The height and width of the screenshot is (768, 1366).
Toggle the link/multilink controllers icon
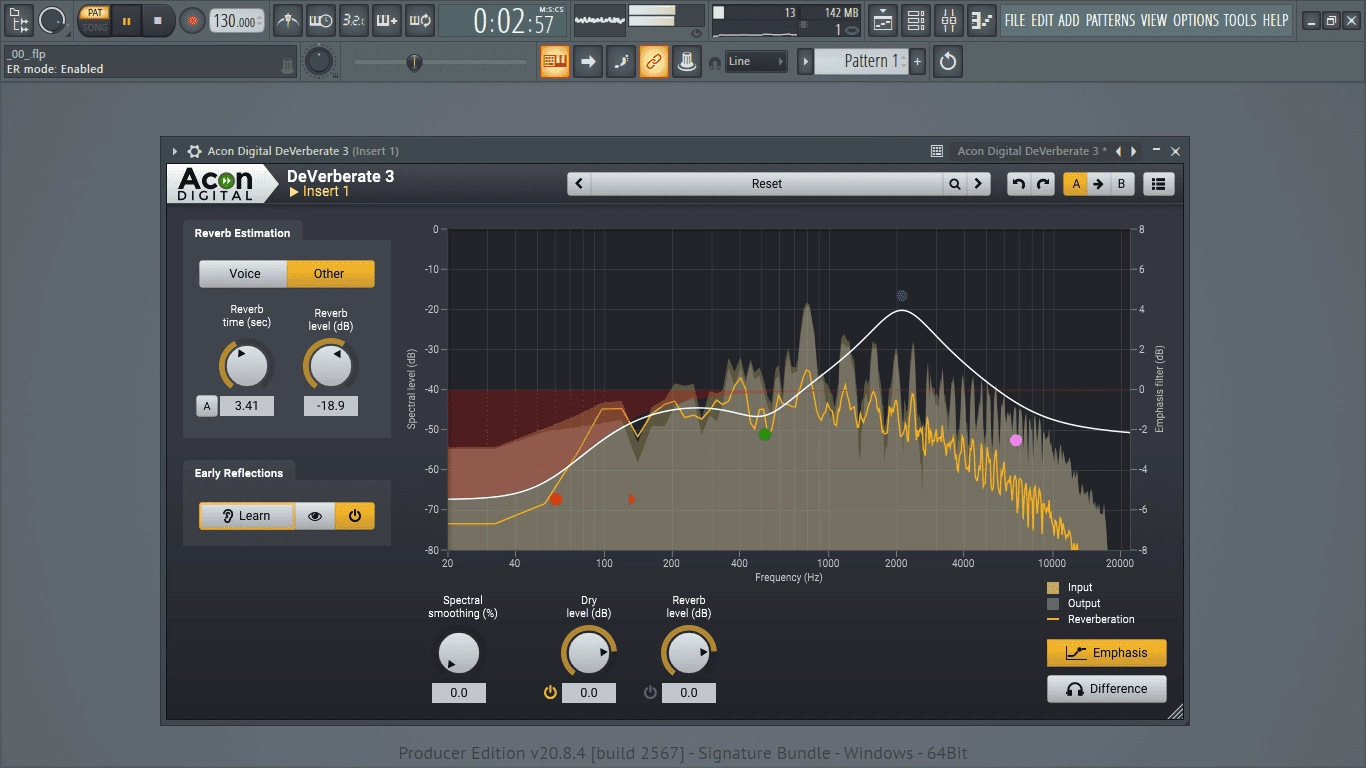coord(654,62)
